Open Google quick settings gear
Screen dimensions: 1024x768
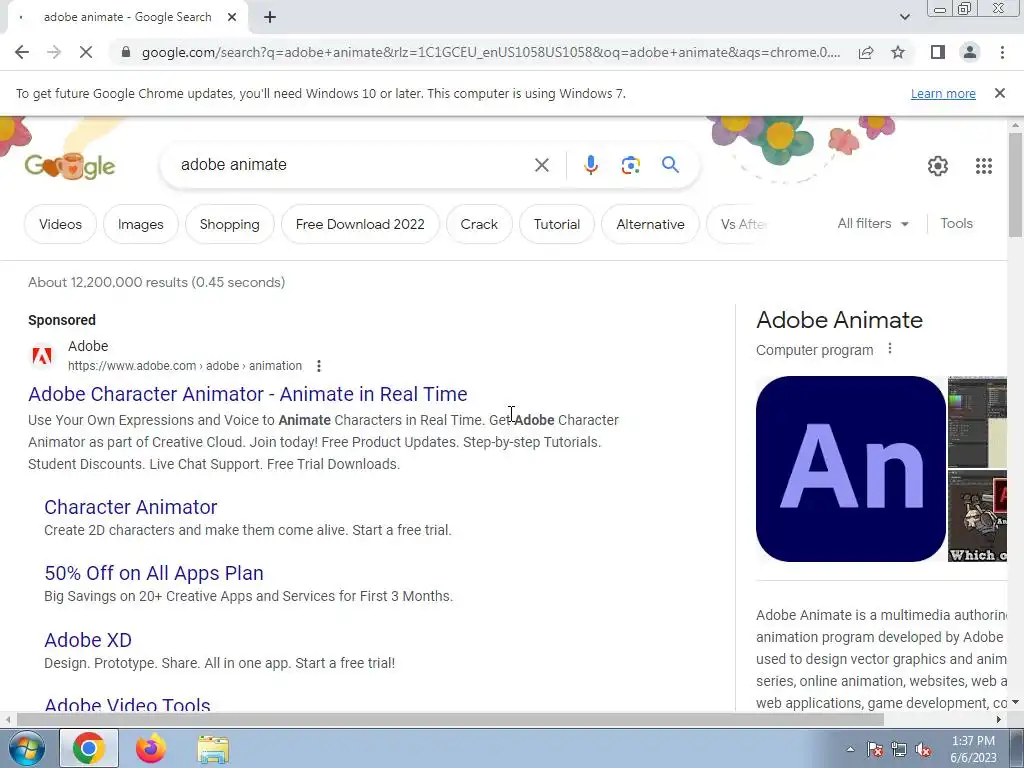(938, 166)
